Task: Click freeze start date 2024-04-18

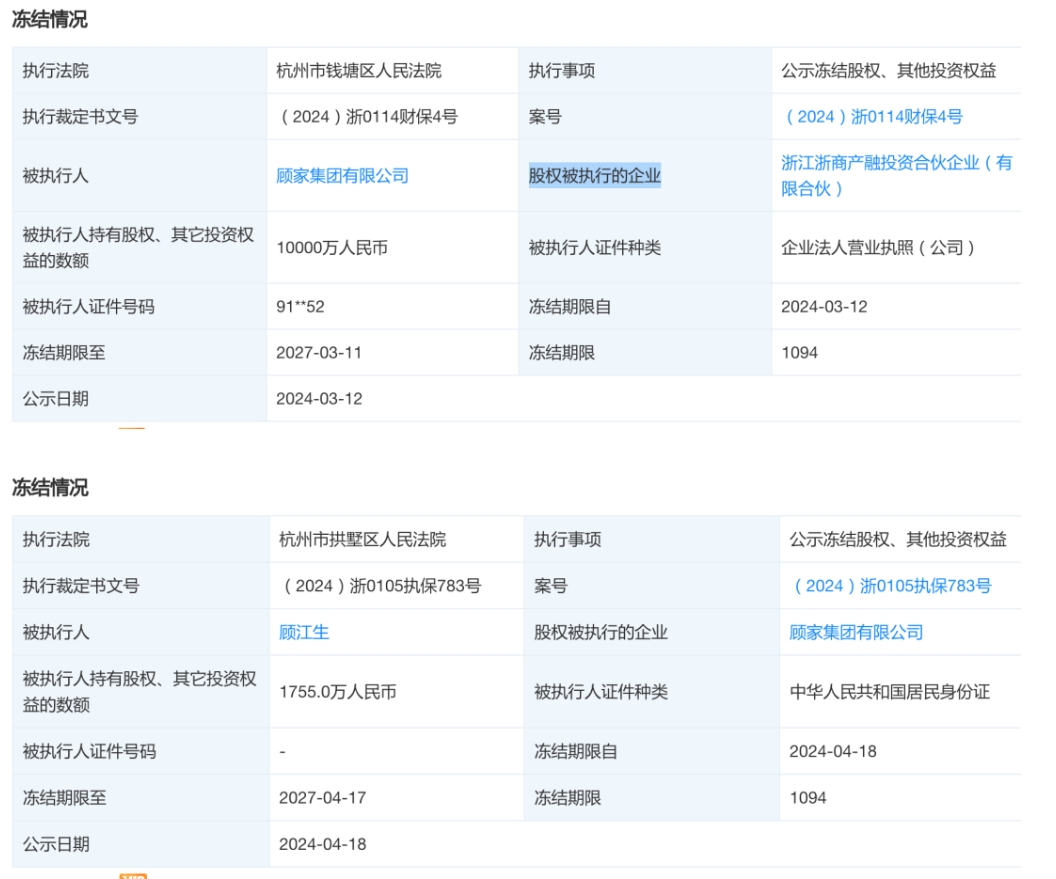Action: click(833, 751)
